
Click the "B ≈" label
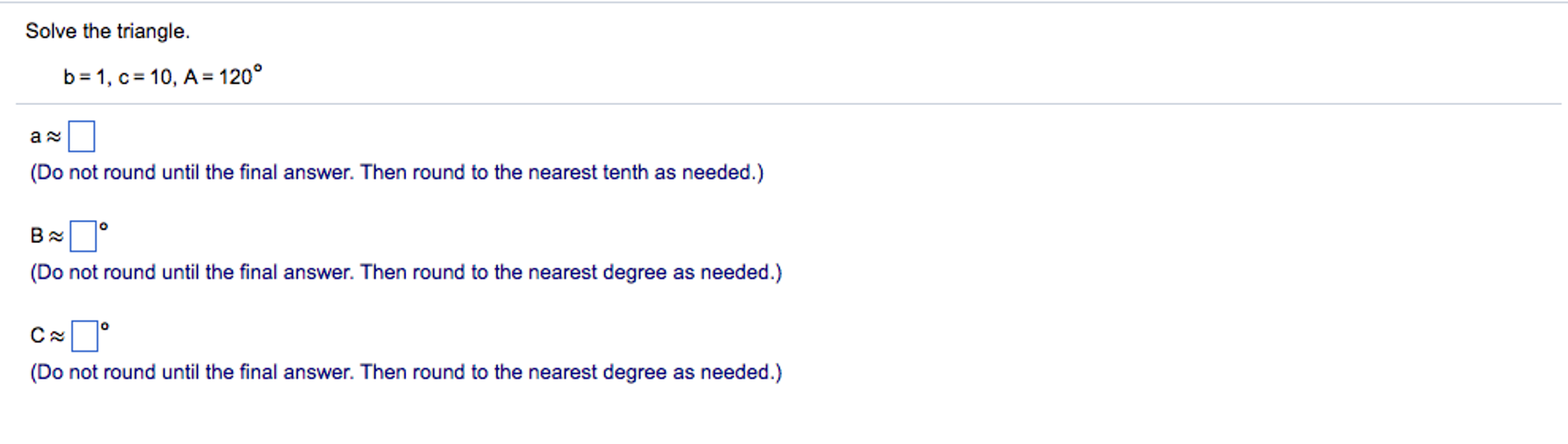click(46, 236)
